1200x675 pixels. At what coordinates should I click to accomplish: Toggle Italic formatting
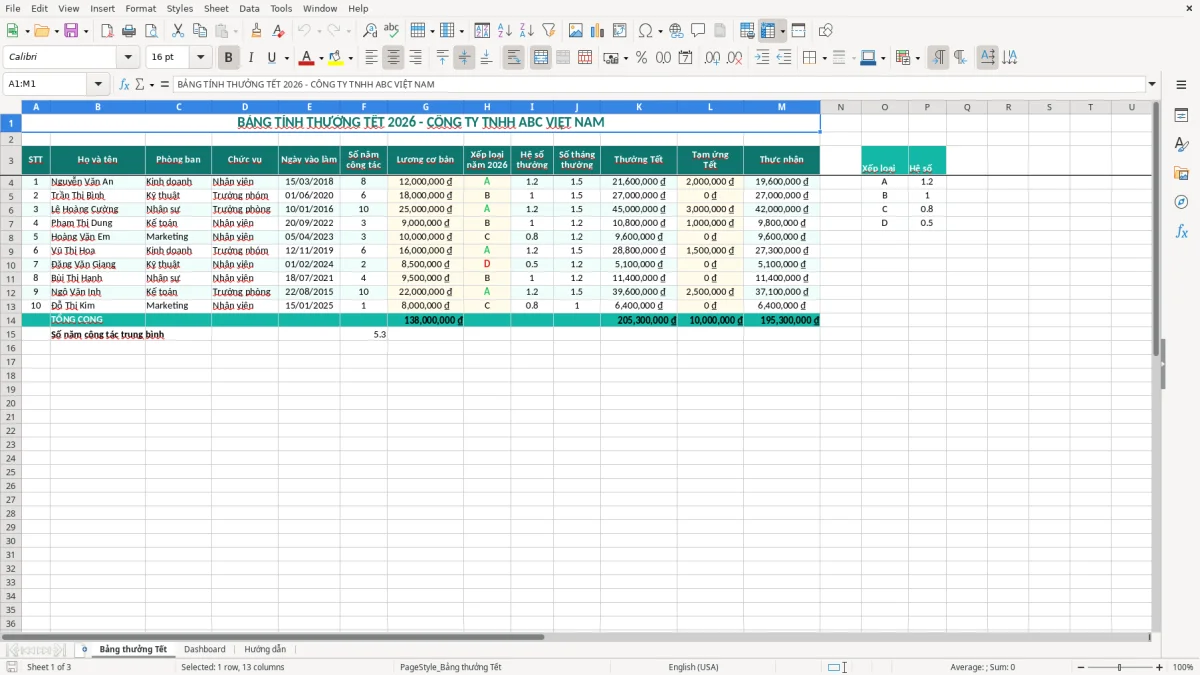pyautogui.click(x=250, y=58)
